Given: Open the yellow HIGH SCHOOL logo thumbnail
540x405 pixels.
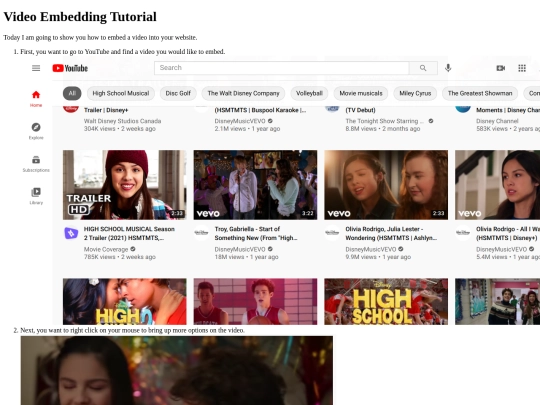Looking at the screenshot, I should pyautogui.click(x=386, y=301).
